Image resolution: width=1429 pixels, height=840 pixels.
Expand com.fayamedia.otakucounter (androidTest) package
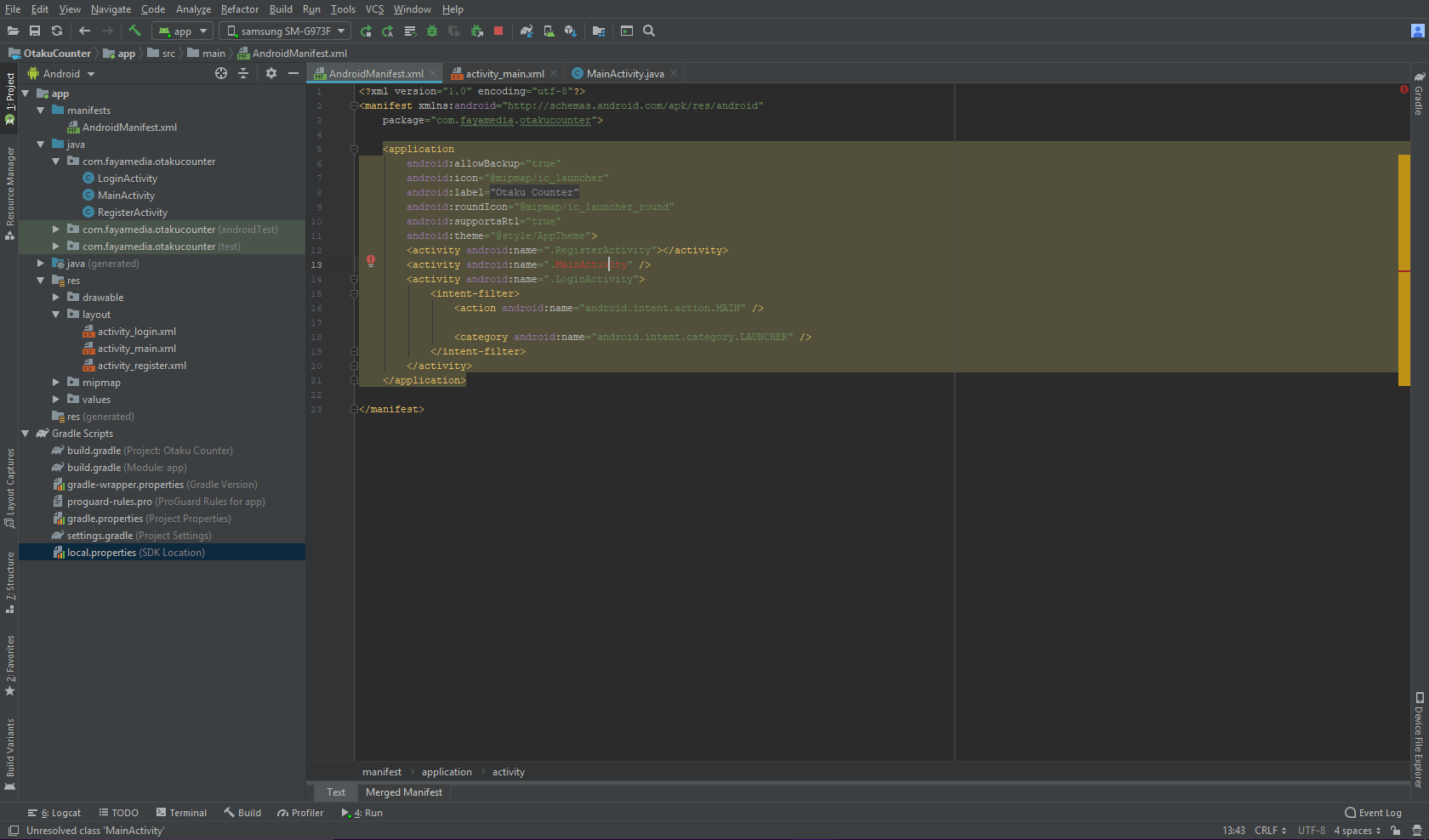pos(56,230)
